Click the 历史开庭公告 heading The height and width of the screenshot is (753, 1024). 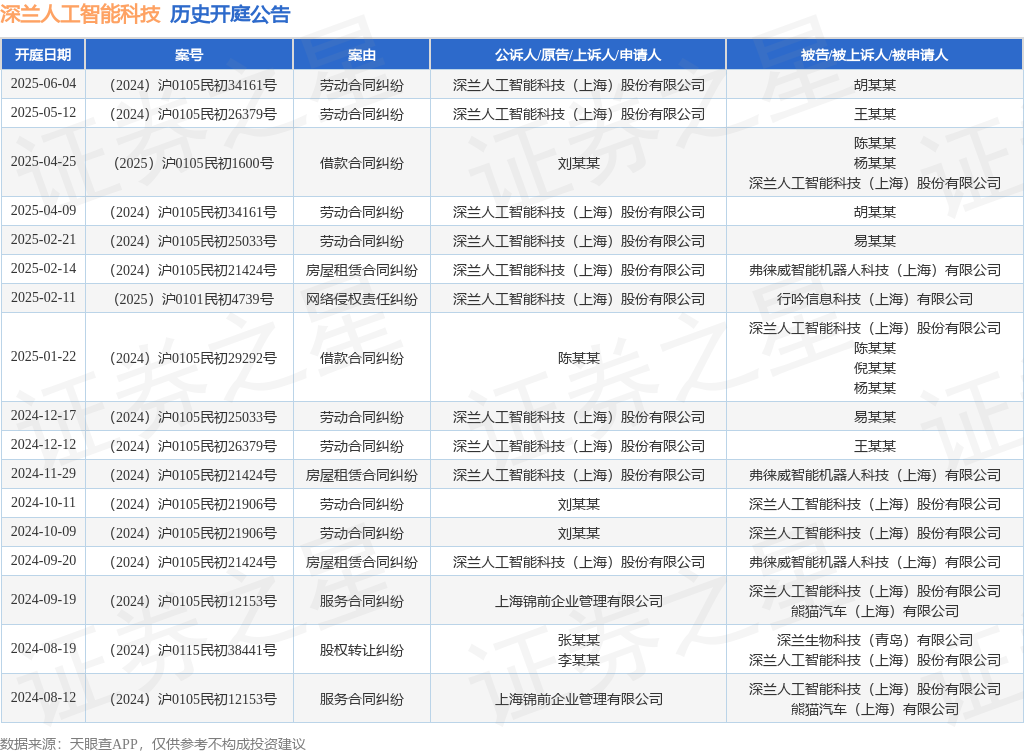[230, 14]
